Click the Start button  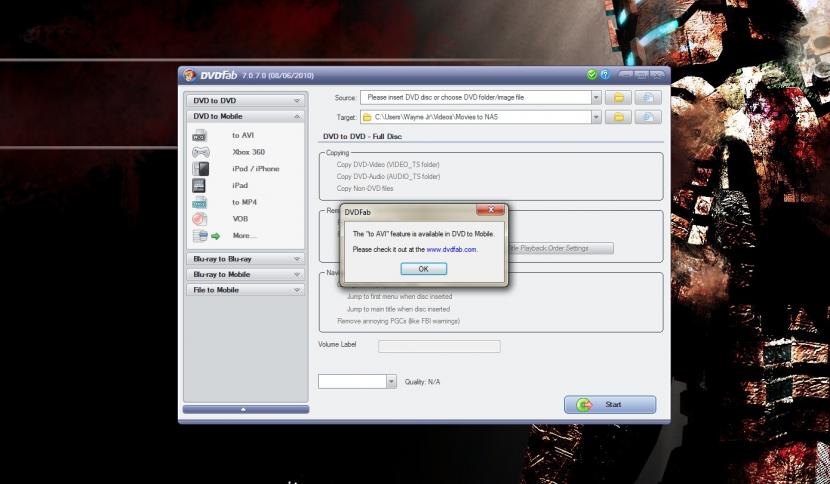click(x=610, y=405)
